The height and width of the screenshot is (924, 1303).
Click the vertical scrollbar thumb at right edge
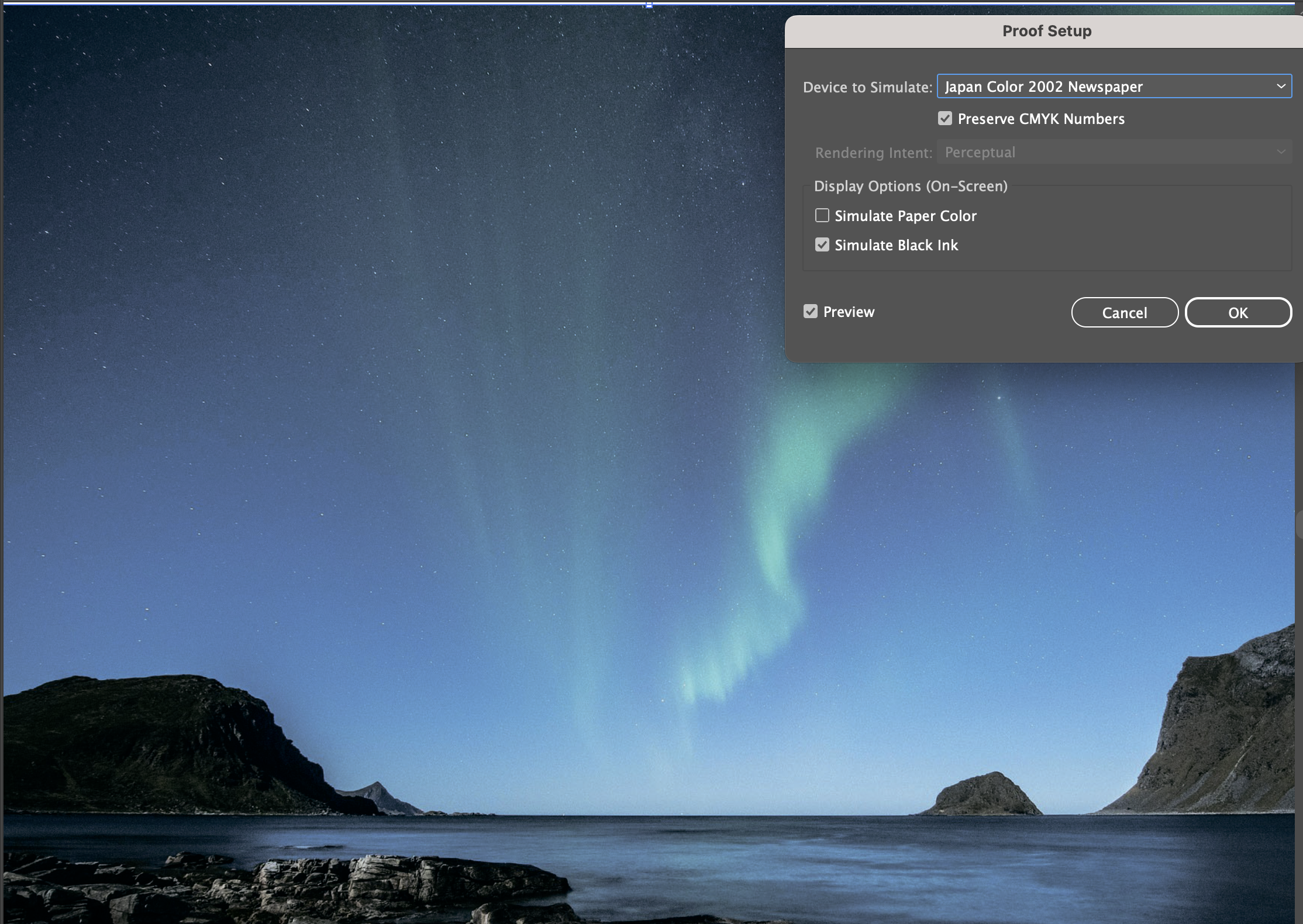(x=1299, y=524)
